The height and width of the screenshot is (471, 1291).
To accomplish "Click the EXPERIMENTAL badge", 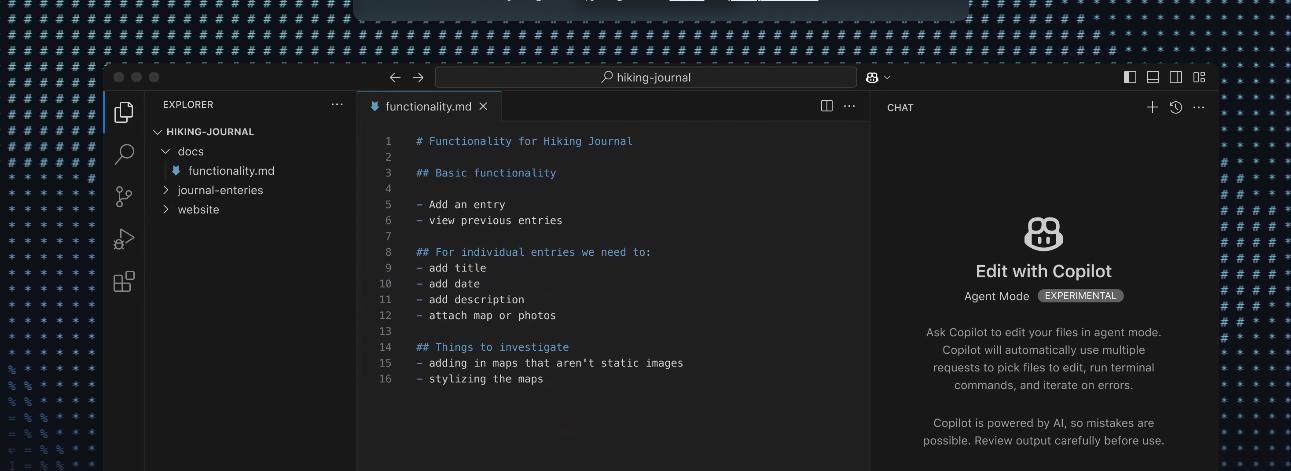I will point(1080,296).
